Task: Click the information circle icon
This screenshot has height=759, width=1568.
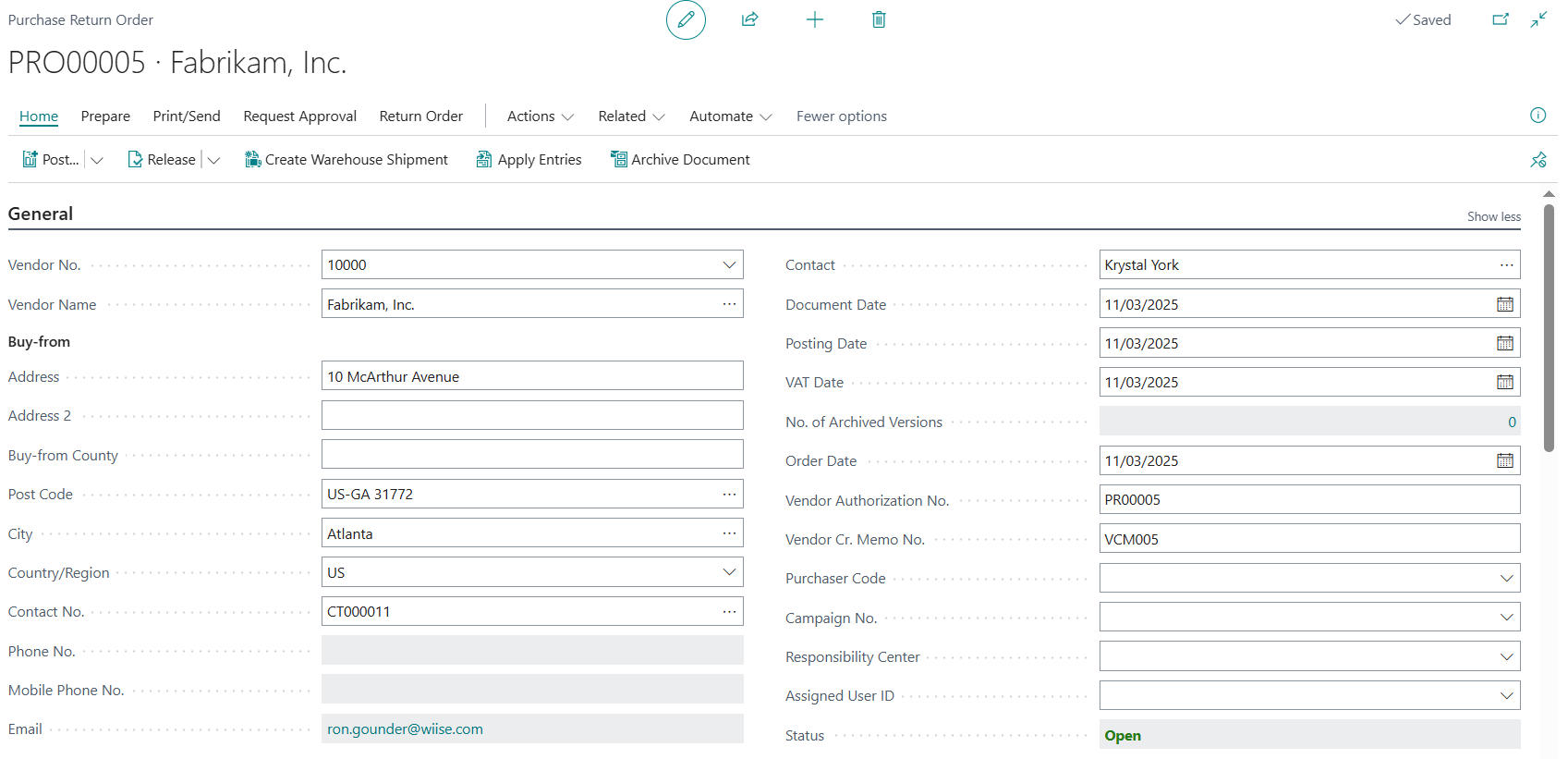Action: tap(1538, 116)
